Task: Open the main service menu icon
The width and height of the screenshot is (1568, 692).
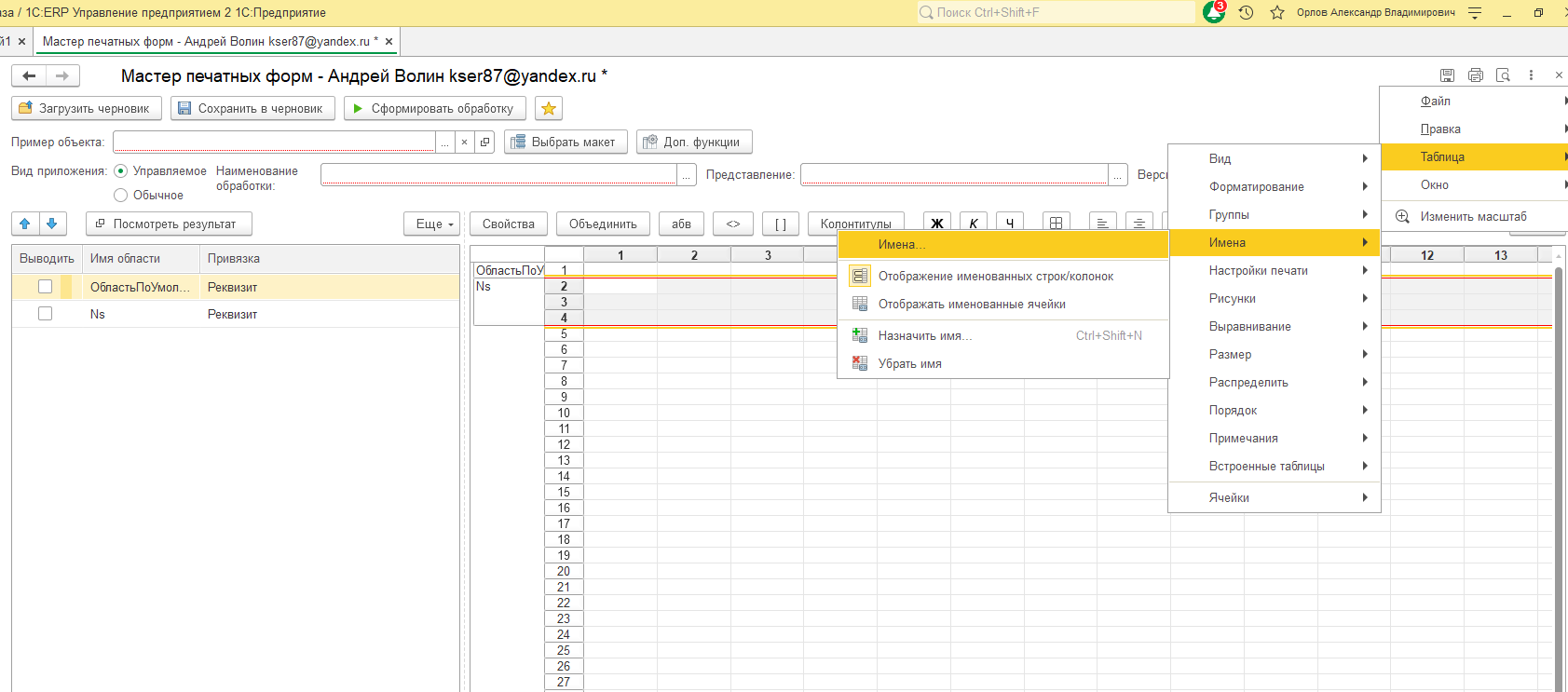Action: 1475,13
